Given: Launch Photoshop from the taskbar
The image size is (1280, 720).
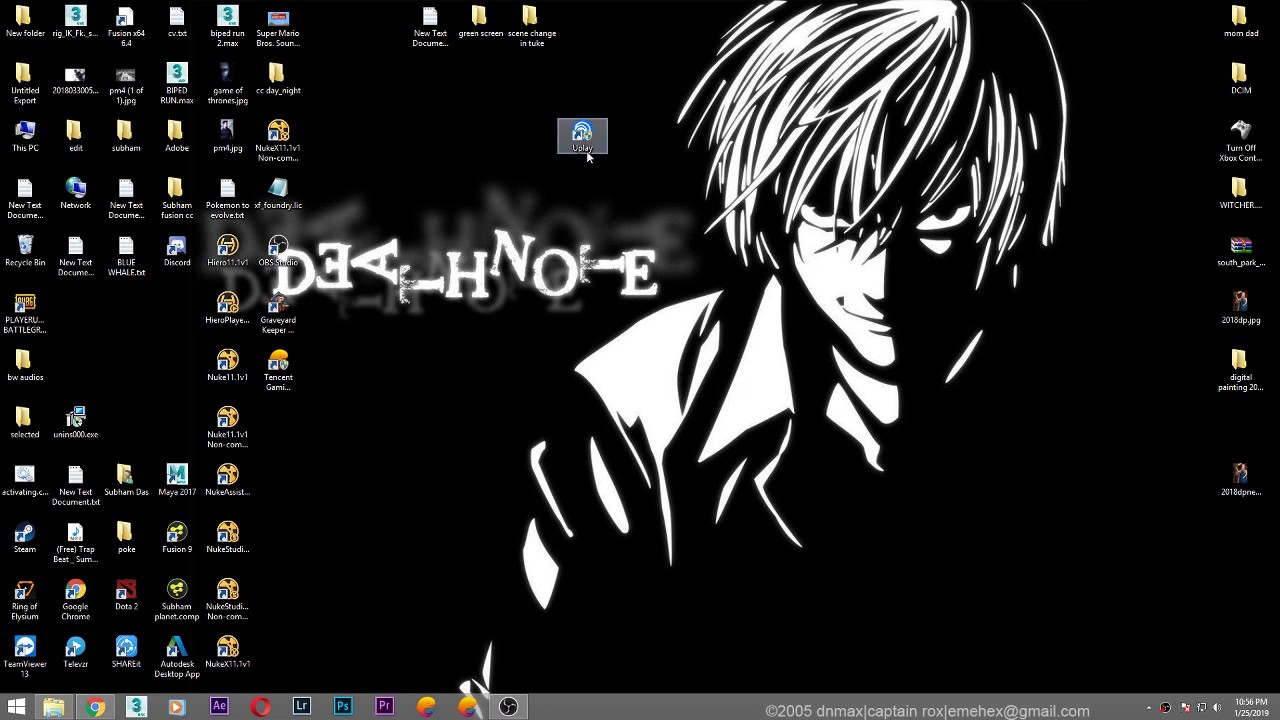Looking at the screenshot, I should pyautogui.click(x=343, y=707).
